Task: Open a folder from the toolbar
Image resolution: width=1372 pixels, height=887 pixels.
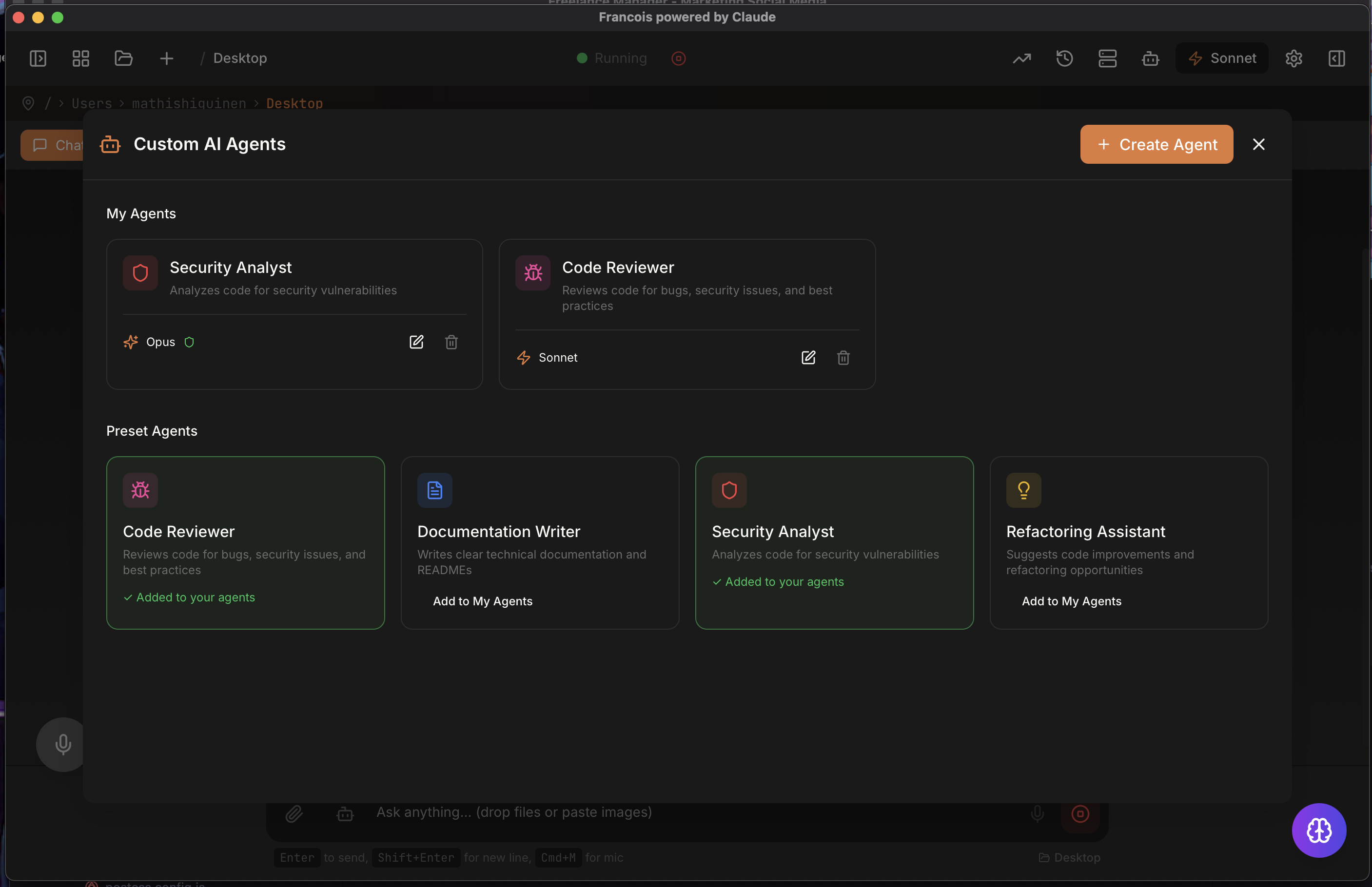Action: coord(123,58)
